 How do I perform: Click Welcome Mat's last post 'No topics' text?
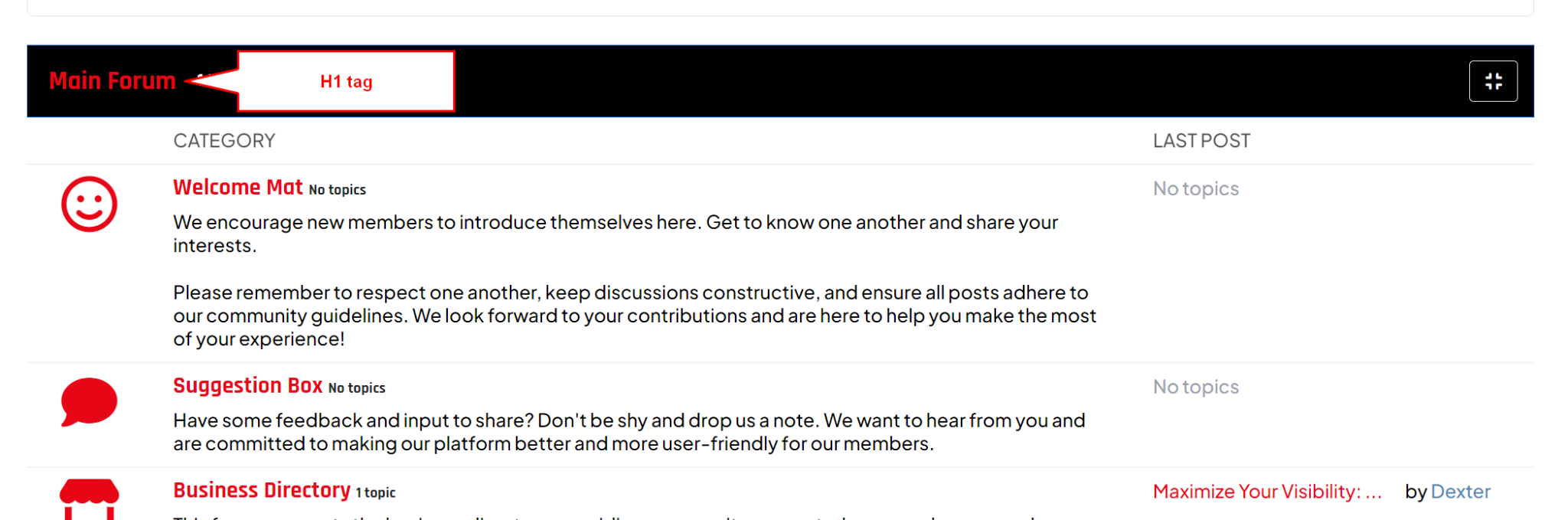(1196, 189)
